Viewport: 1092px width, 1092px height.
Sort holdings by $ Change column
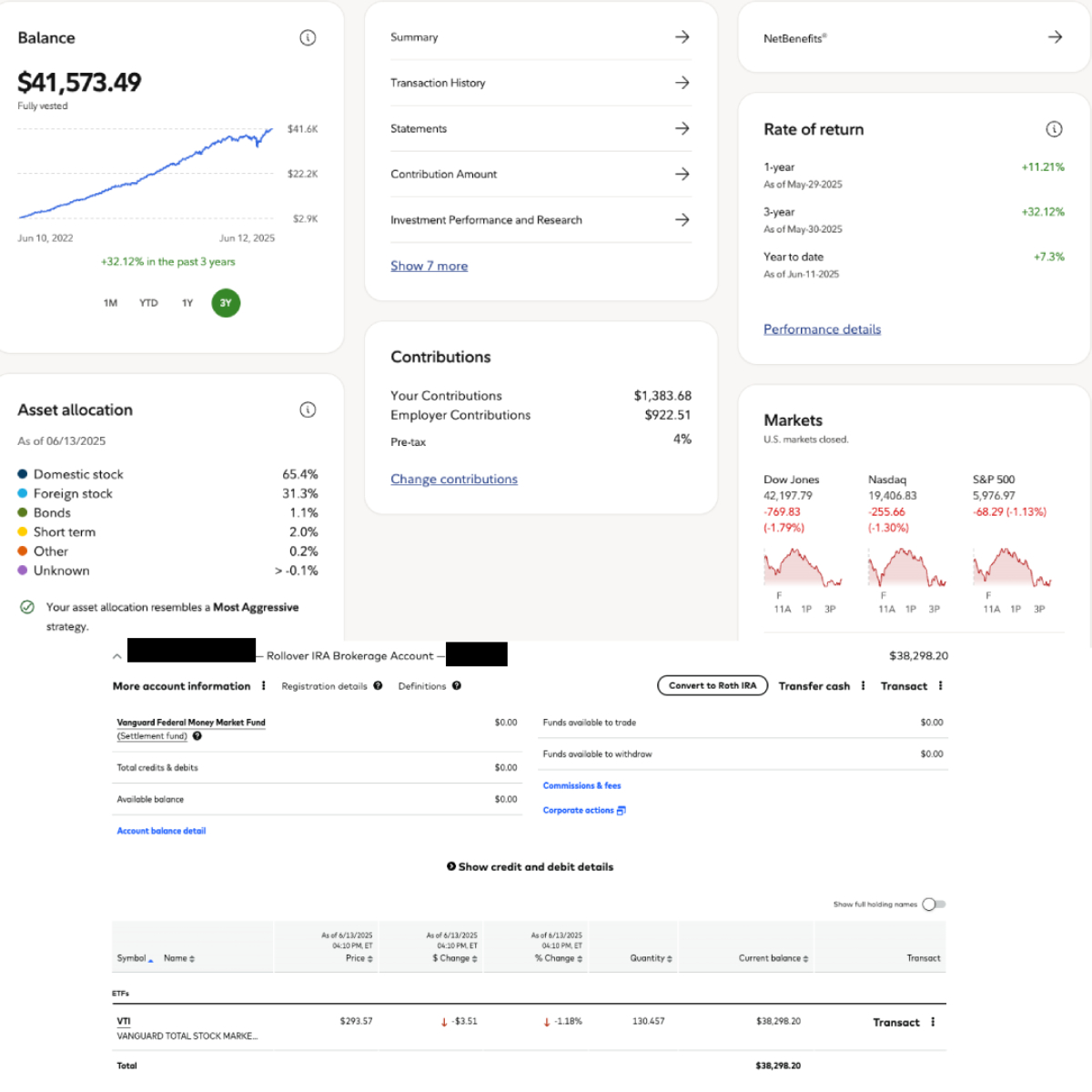pos(456,958)
